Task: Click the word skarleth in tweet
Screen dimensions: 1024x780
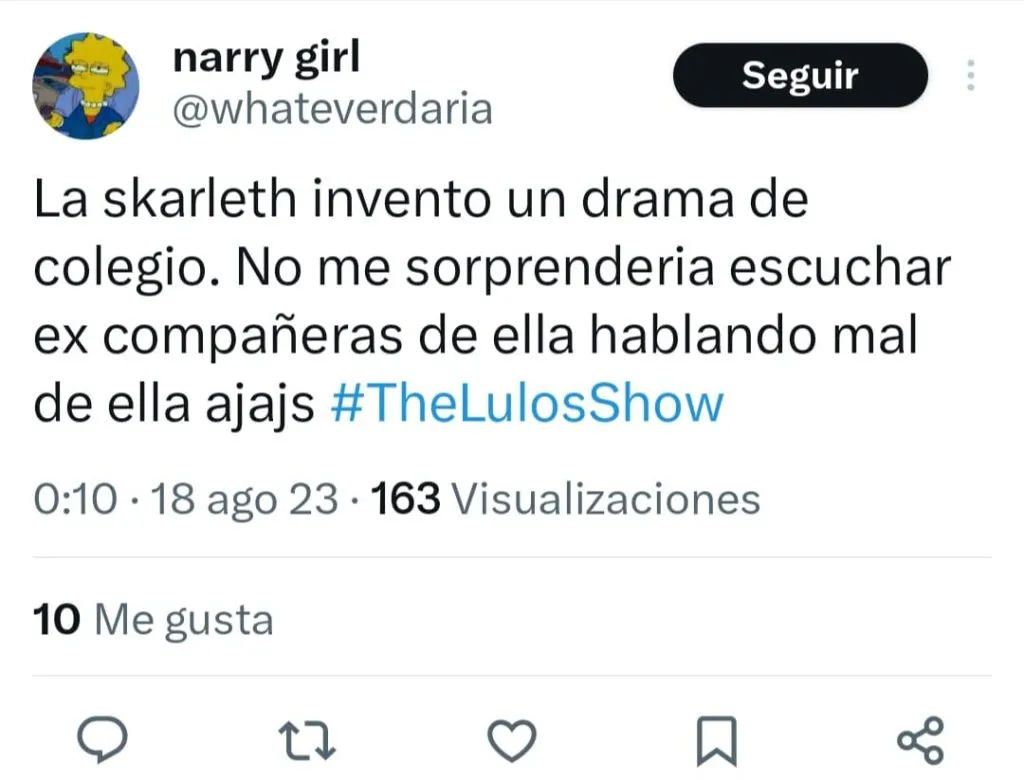Action: 200,199
